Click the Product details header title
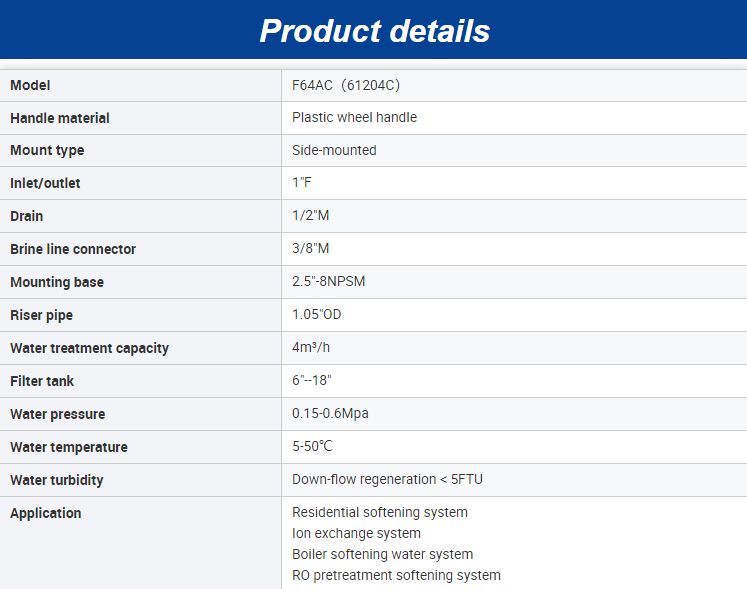747x589 pixels. pyautogui.click(x=374, y=31)
